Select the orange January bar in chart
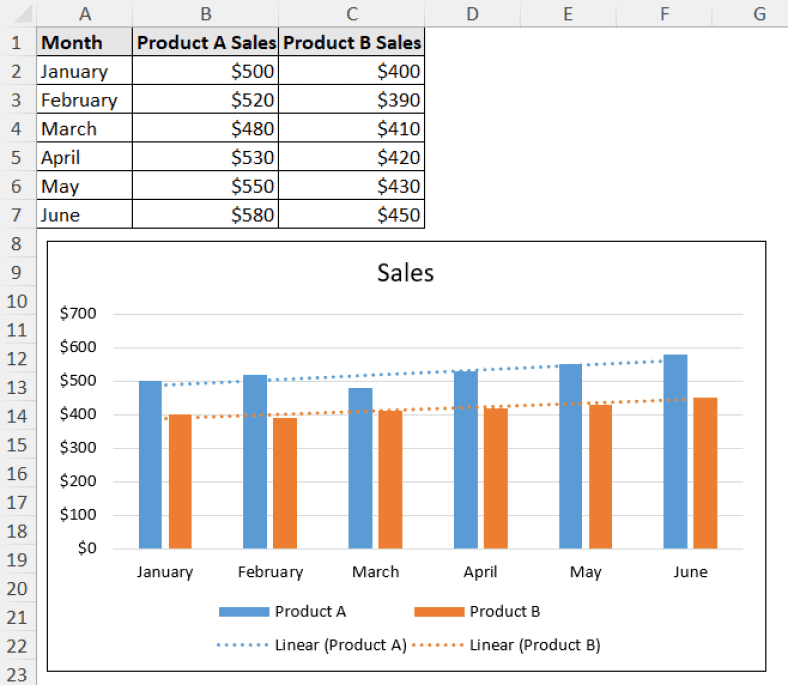 click(180, 482)
